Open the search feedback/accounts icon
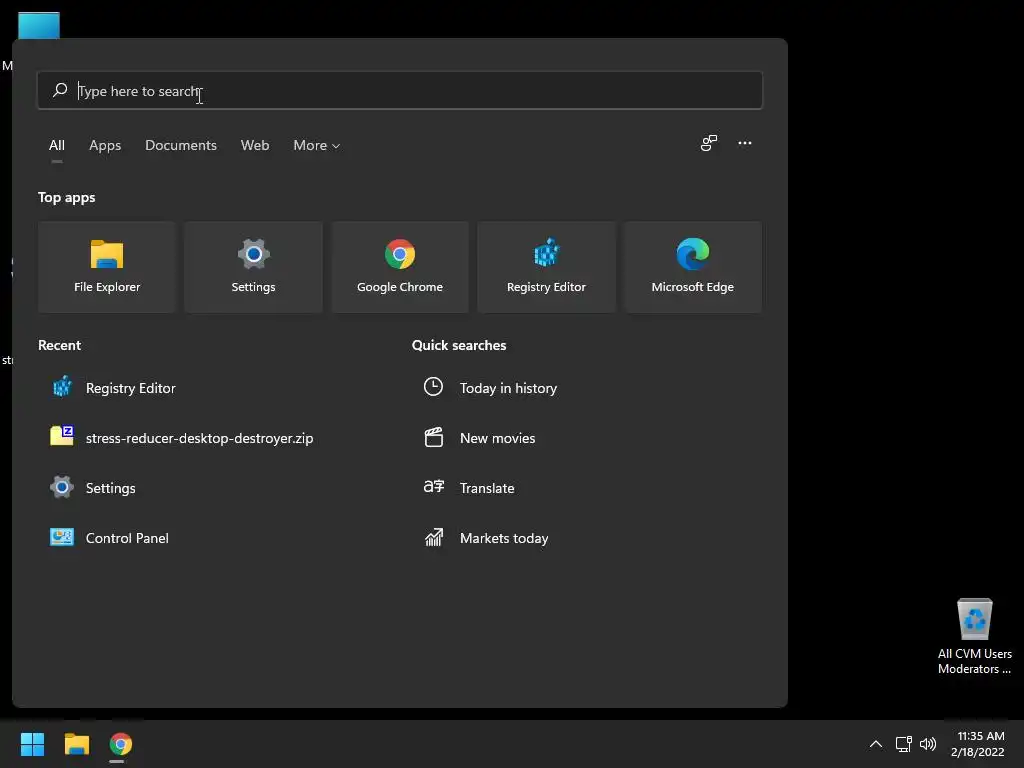1024x768 pixels. (709, 143)
